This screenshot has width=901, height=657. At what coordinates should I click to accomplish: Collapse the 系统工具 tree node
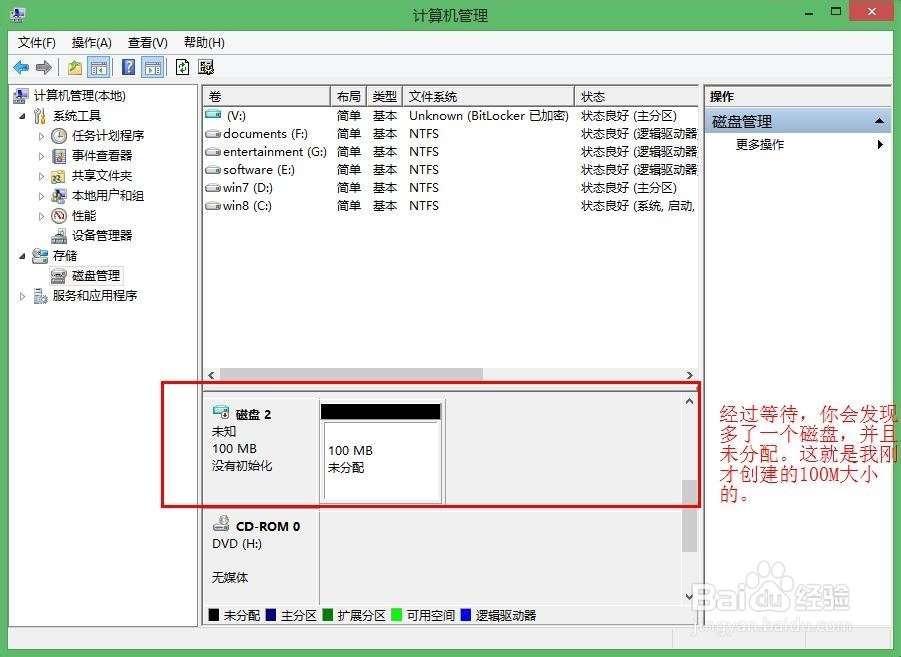pos(24,115)
